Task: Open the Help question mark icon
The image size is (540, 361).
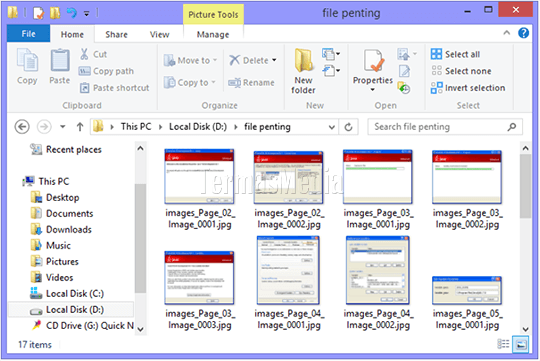Action: tap(523, 33)
